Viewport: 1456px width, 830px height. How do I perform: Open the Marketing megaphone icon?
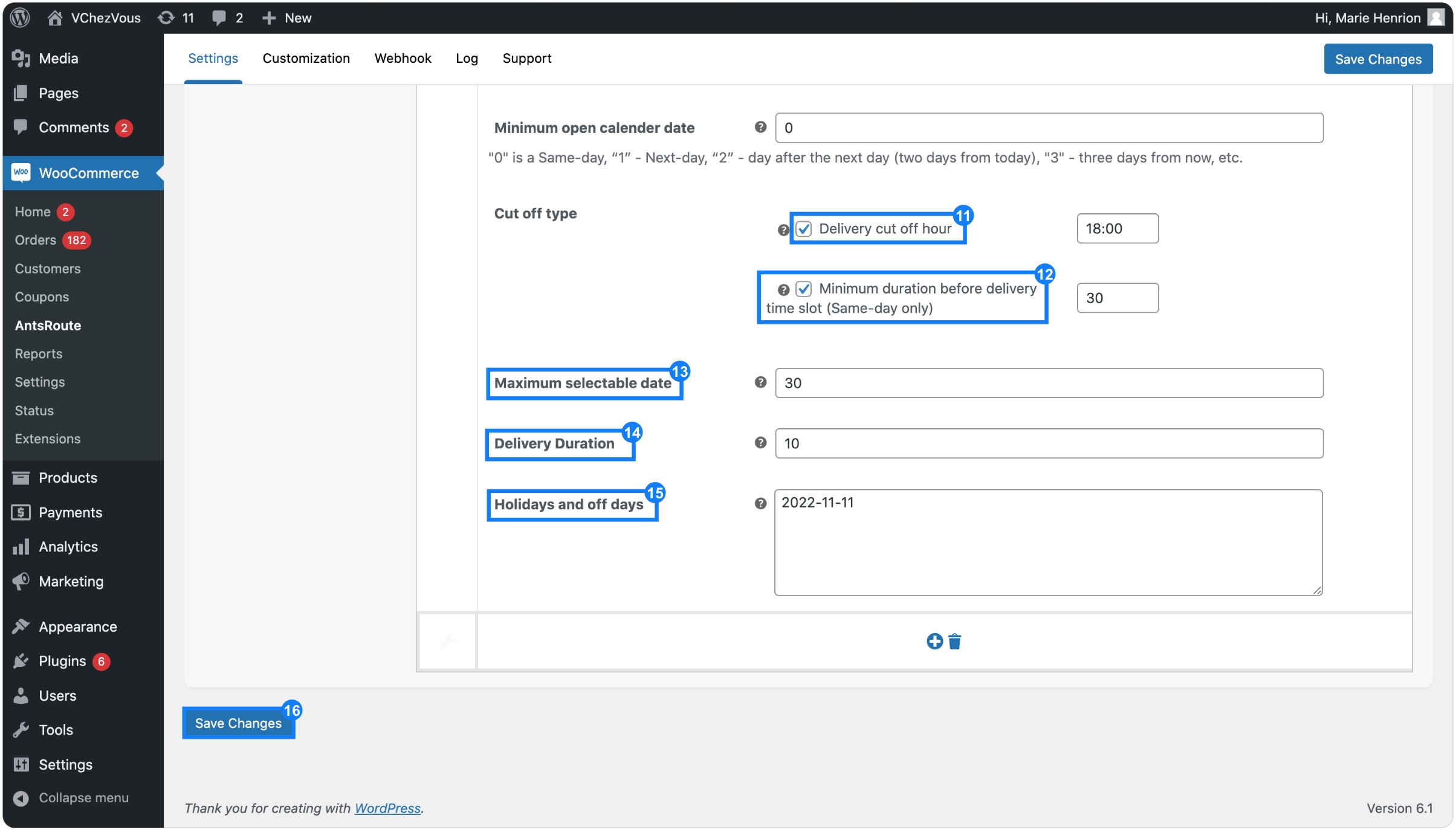pyautogui.click(x=21, y=581)
